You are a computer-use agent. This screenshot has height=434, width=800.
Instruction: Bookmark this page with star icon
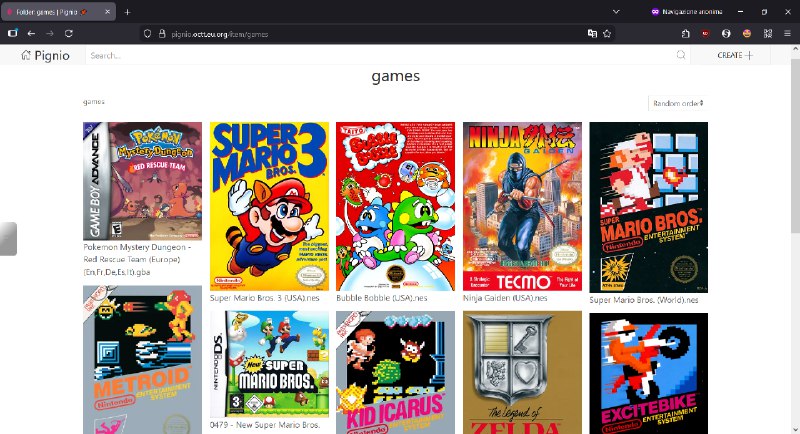(x=609, y=33)
